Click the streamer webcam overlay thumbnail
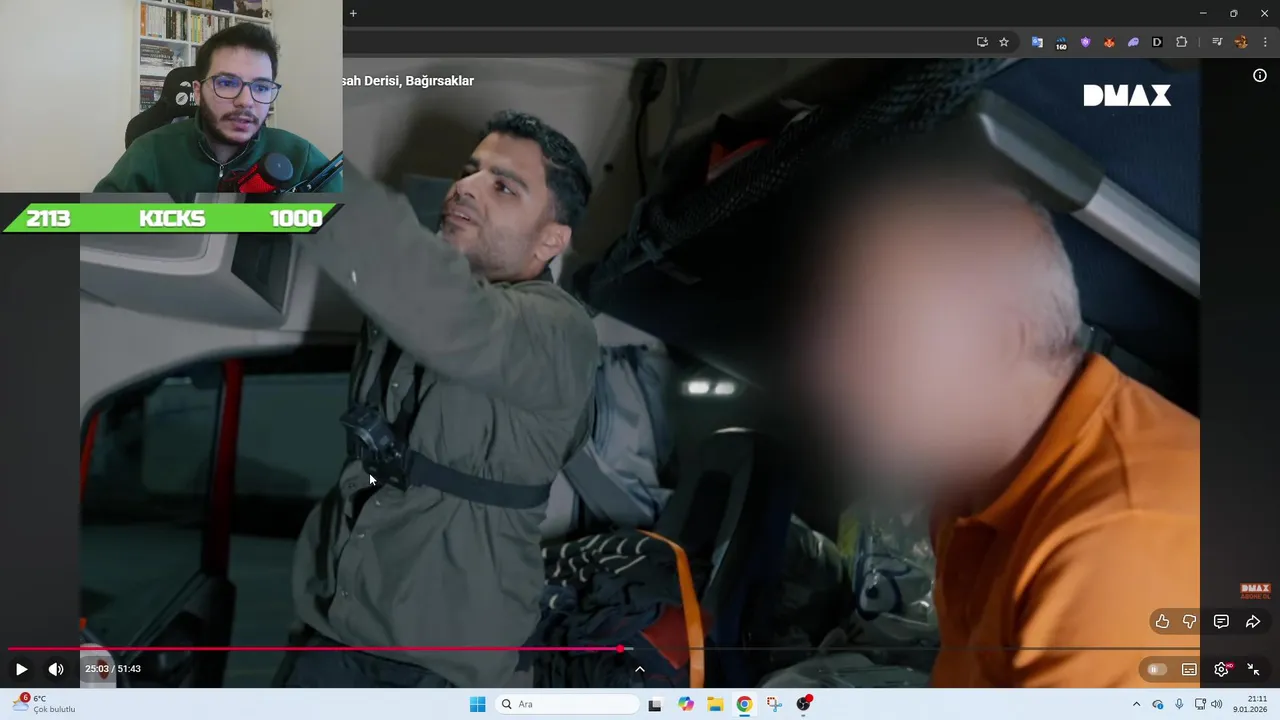This screenshot has width=1280, height=720. coord(171,96)
